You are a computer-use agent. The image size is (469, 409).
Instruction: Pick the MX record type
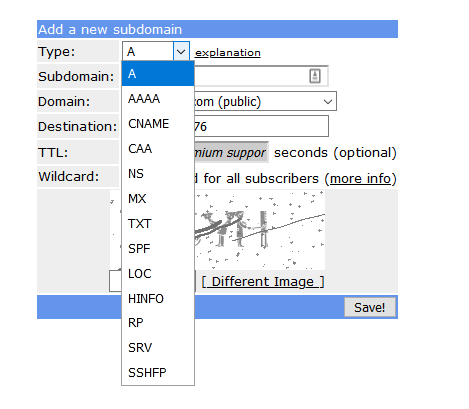tap(158, 199)
